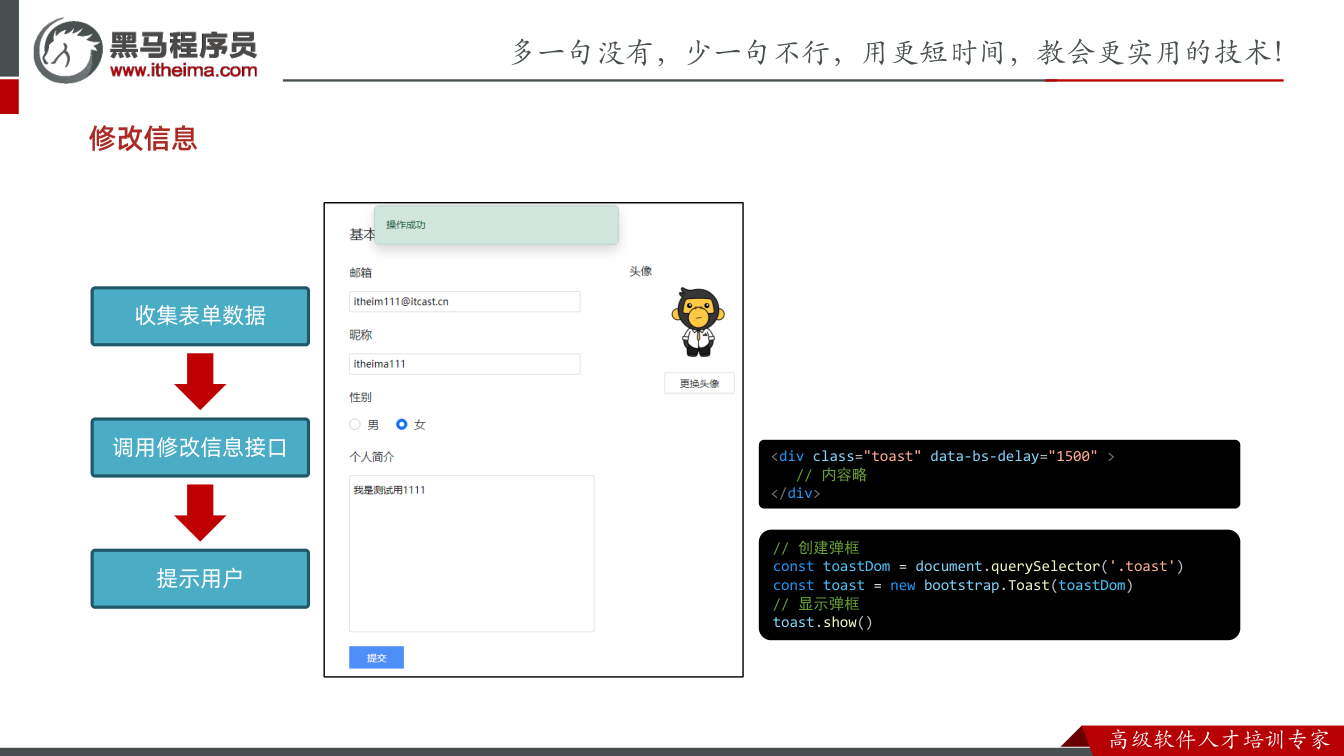
Task: Submit the form with 提交 button
Action: click(x=376, y=657)
